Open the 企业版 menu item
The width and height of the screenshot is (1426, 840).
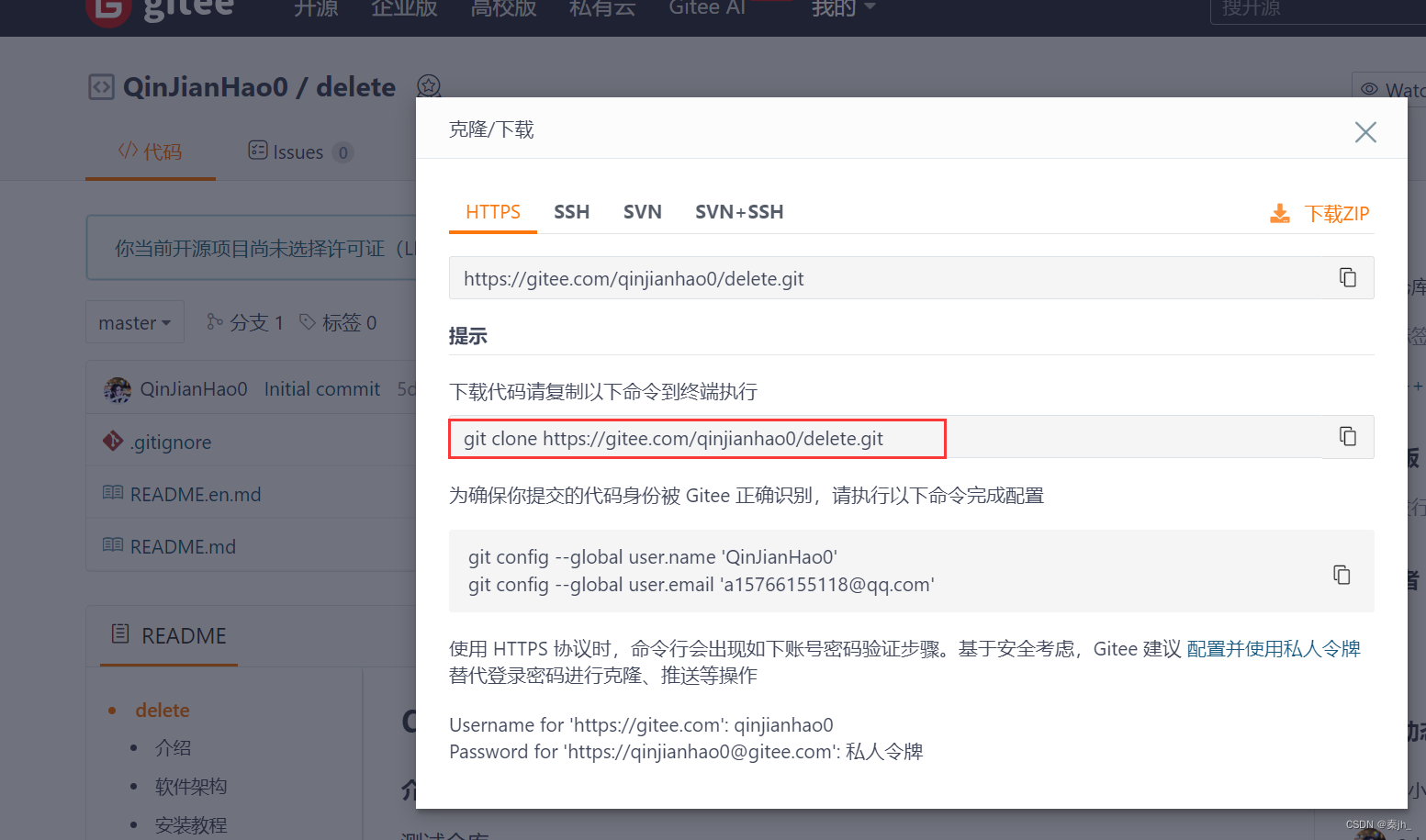coord(404,9)
